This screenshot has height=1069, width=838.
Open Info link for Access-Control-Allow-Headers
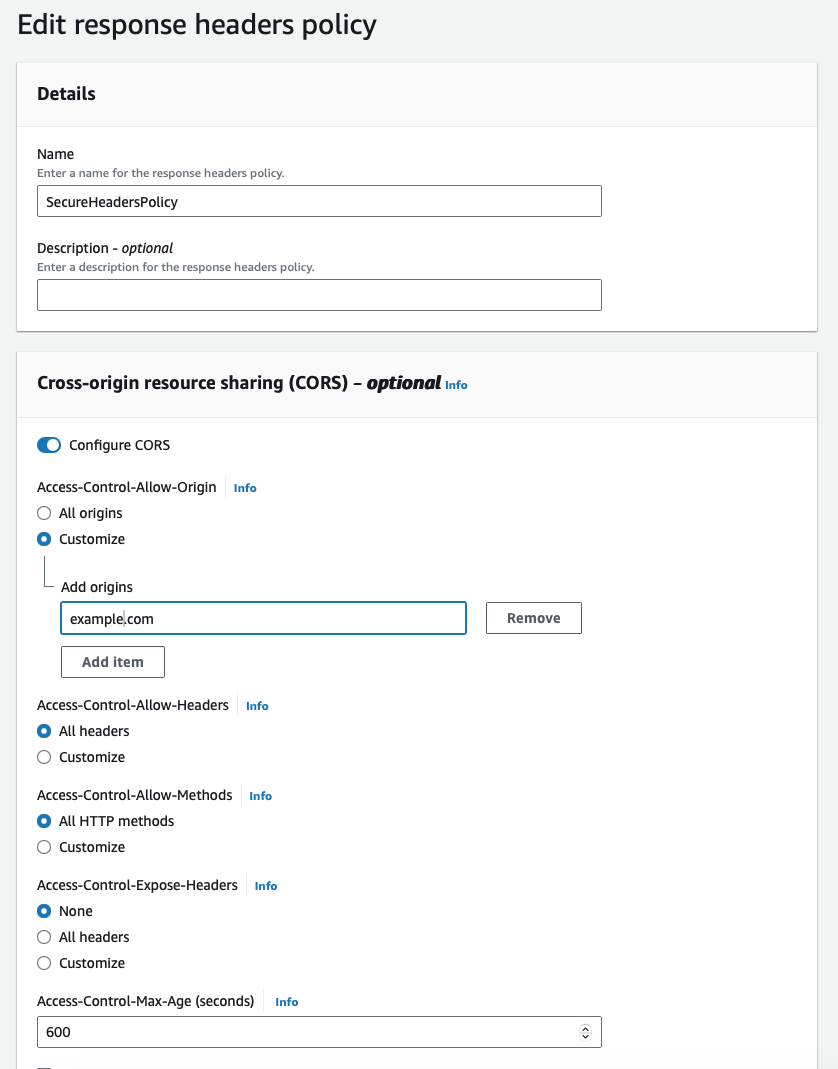point(257,706)
